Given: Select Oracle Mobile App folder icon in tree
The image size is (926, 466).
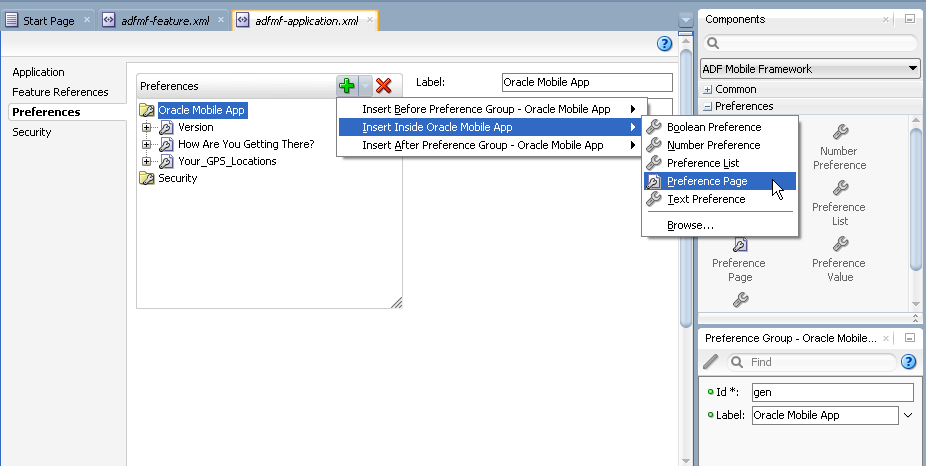Looking at the screenshot, I should coord(146,110).
